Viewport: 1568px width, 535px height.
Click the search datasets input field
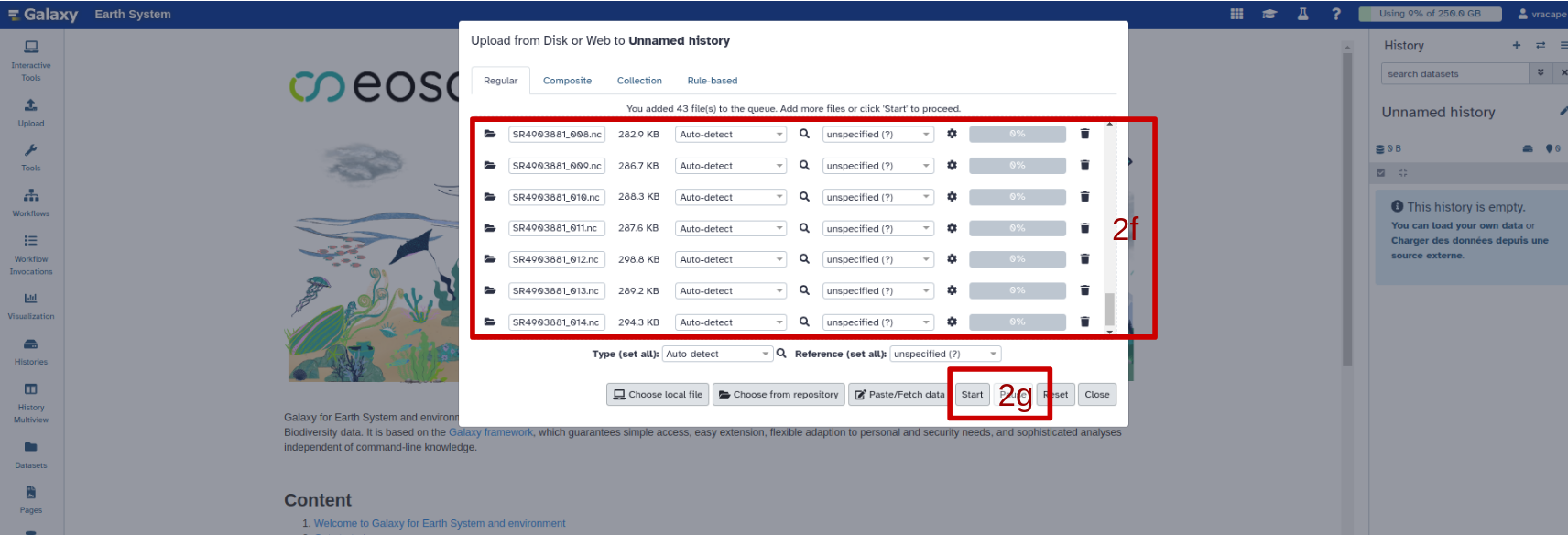click(1454, 73)
